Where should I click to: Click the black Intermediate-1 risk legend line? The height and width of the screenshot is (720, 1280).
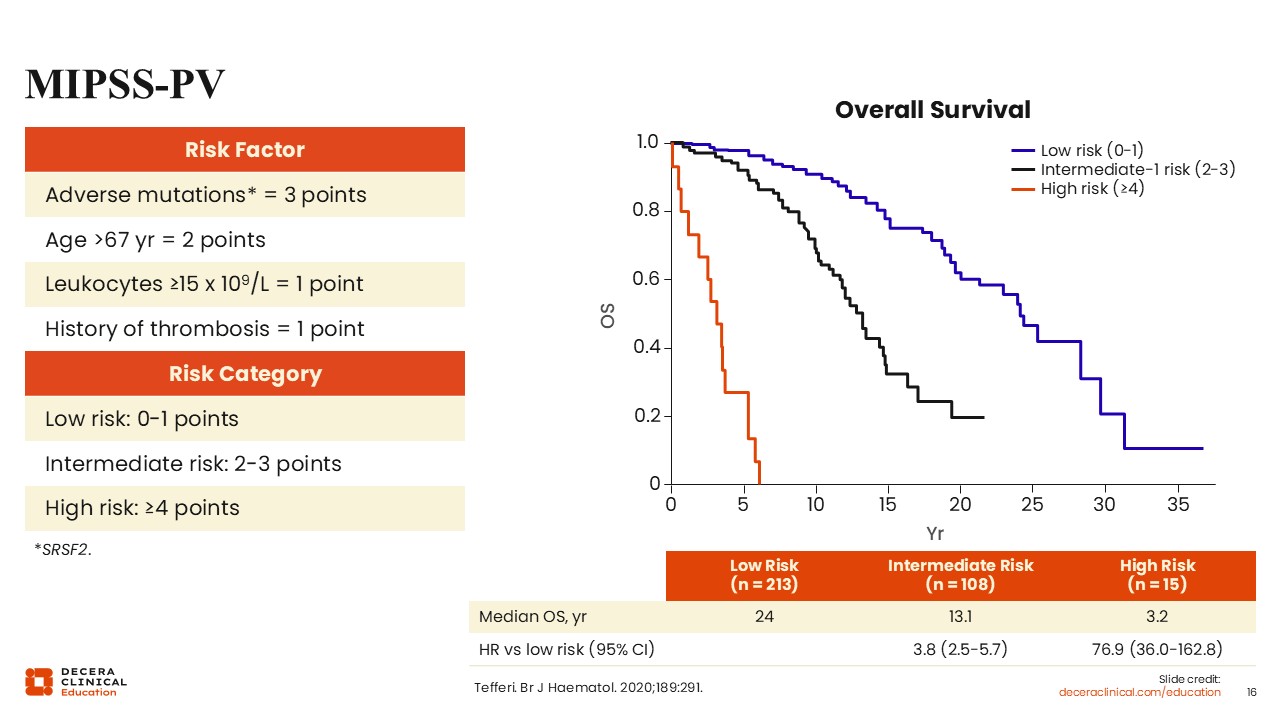(x=1024, y=169)
